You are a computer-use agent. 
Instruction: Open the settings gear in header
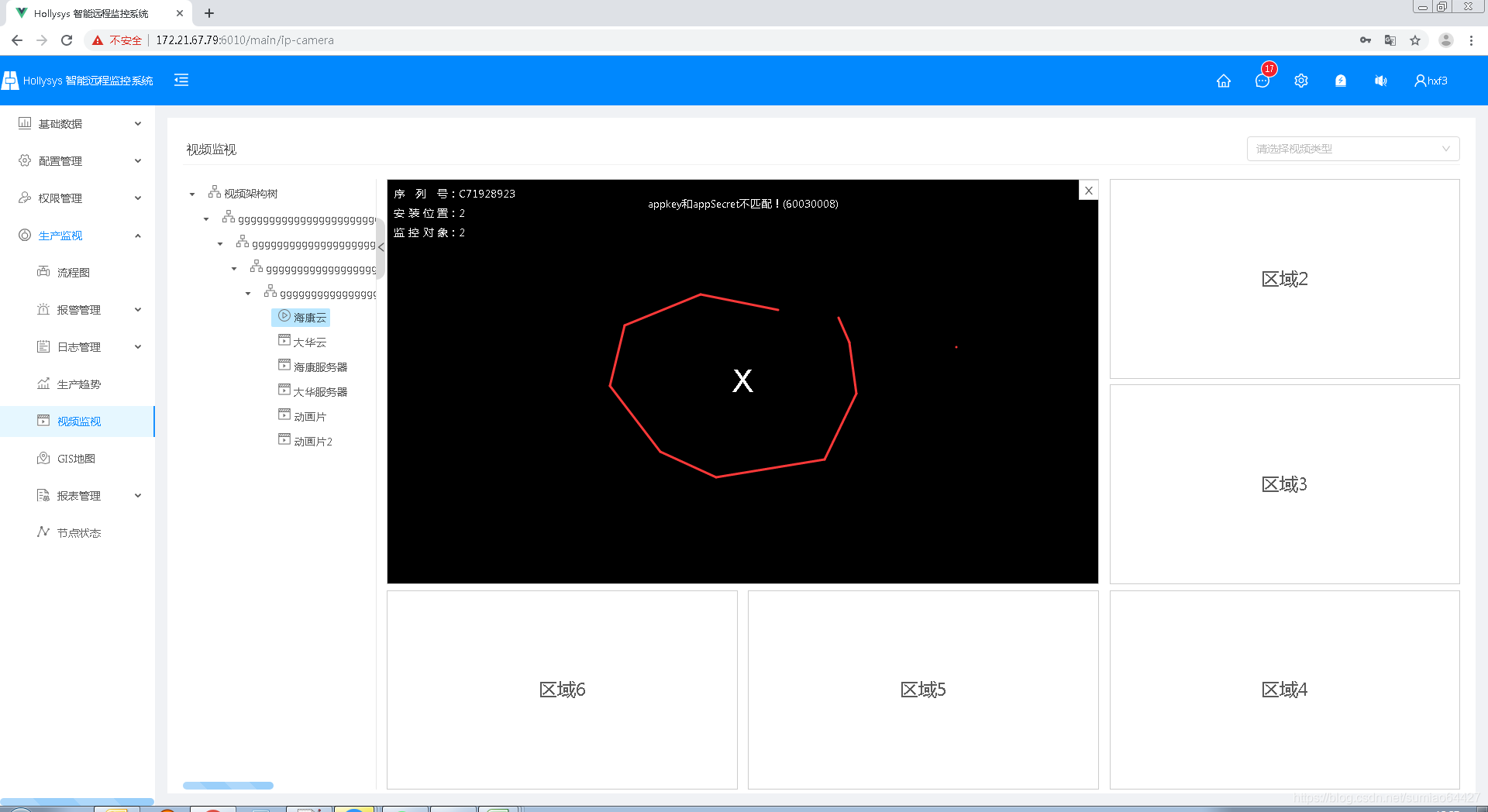(x=1301, y=81)
